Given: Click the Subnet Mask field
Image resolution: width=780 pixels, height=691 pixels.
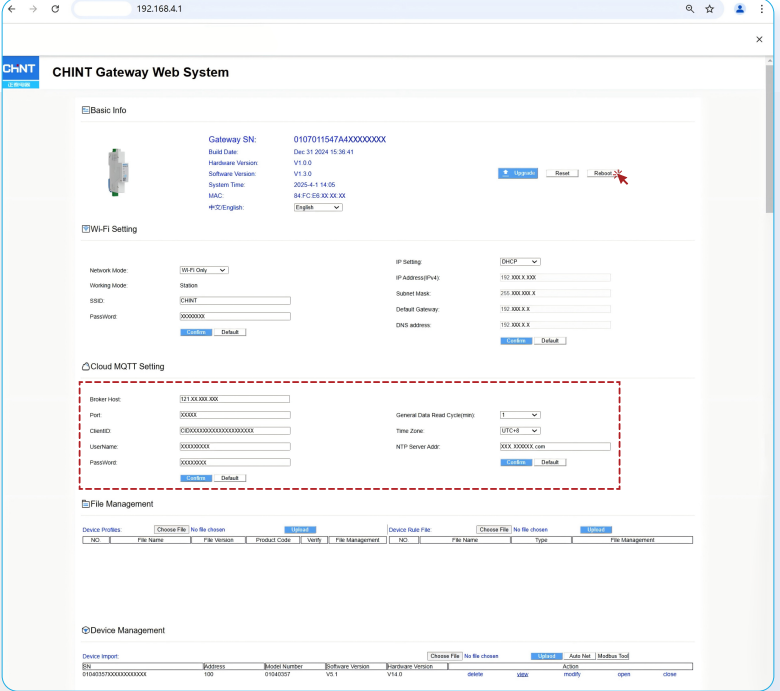Looking at the screenshot, I should pyautogui.click(x=555, y=294).
